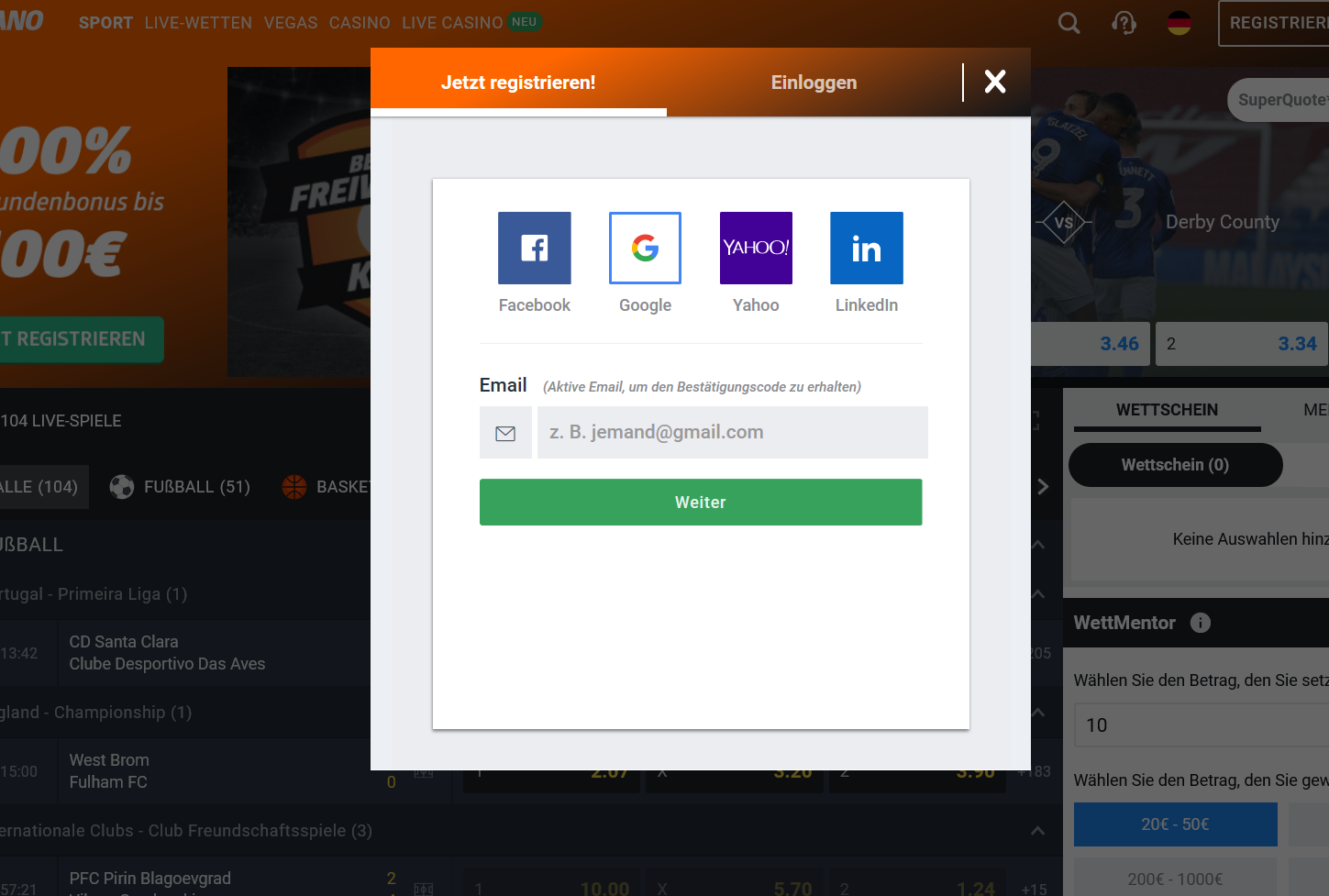Click odds 5.70 for draw X
The width and height of the screenshot is (1329, 896).
tap(734, 883)
